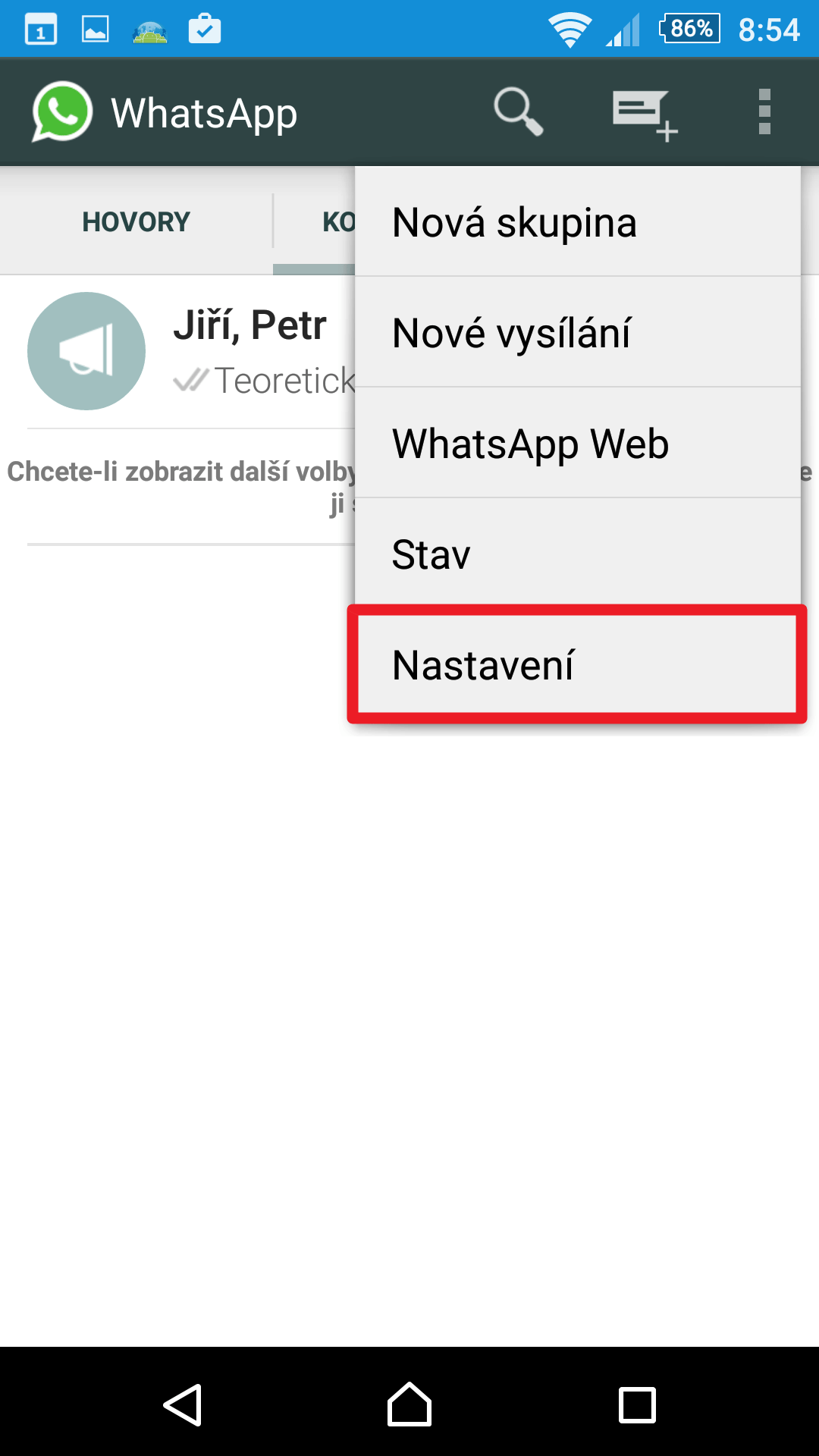Select Nové vysílání menu item
The width and height of the screenshot is (819, 1456).
(x=578, y=332)
